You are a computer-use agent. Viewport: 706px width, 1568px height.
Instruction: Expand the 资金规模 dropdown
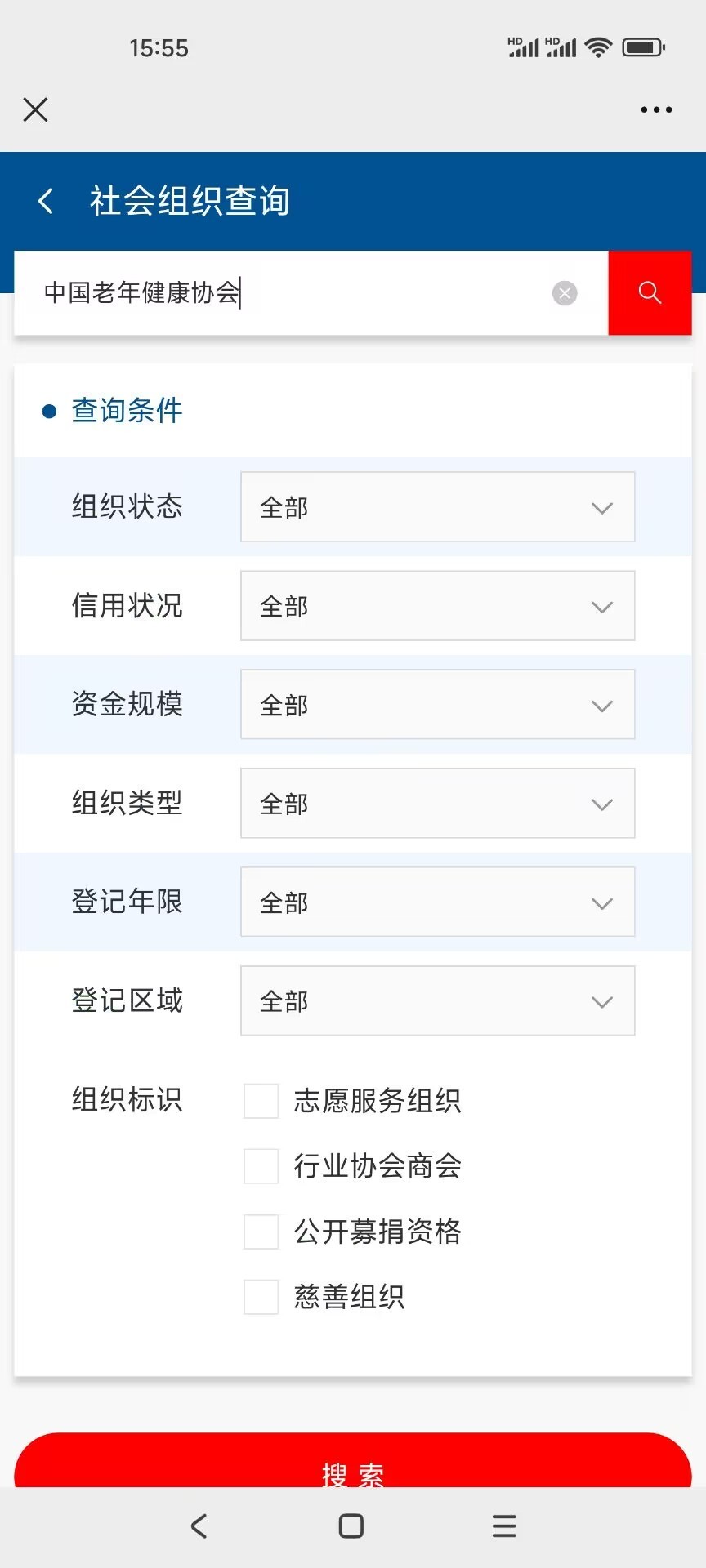437,705
